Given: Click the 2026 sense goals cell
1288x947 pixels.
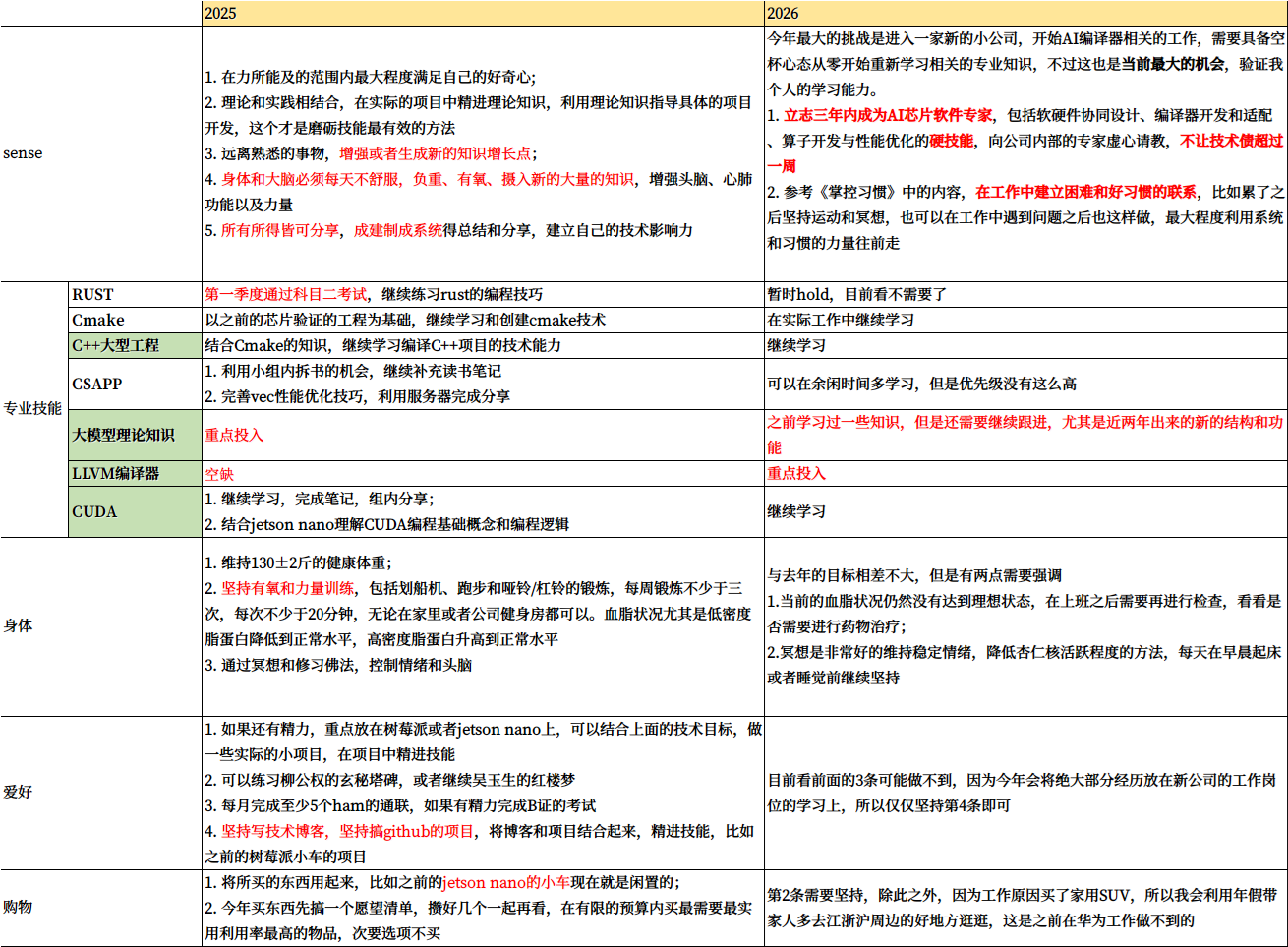Looking at the screenshot, I should point(1025,153).
